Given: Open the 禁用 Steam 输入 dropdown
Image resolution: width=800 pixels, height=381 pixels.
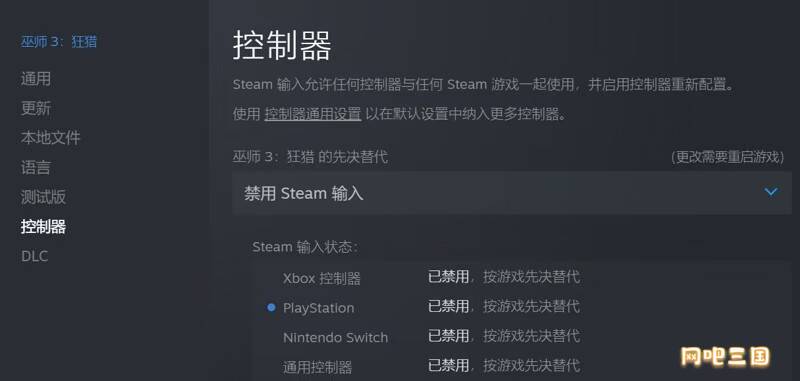Looking at the screenshot, I should [x=511, y=193].
